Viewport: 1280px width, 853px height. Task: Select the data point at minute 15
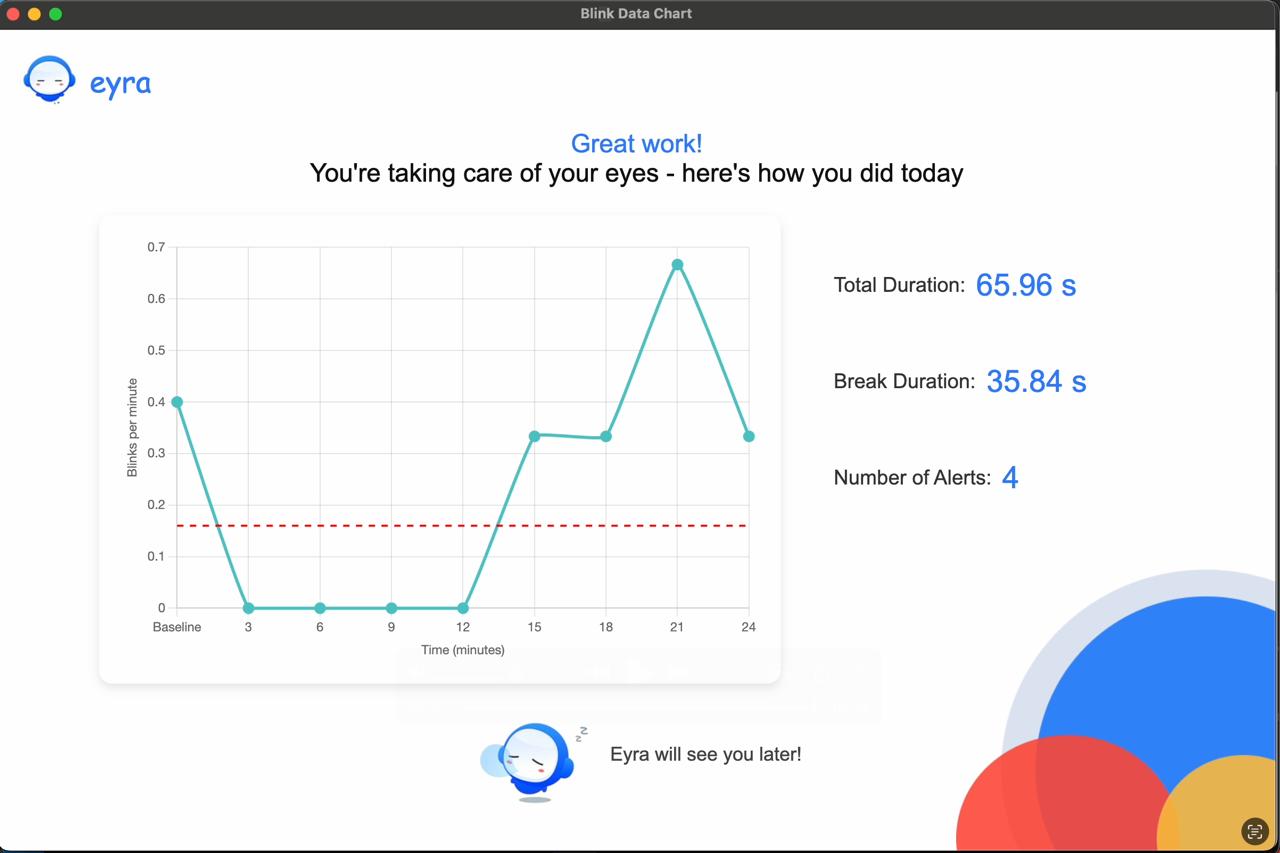click(534, 436)
